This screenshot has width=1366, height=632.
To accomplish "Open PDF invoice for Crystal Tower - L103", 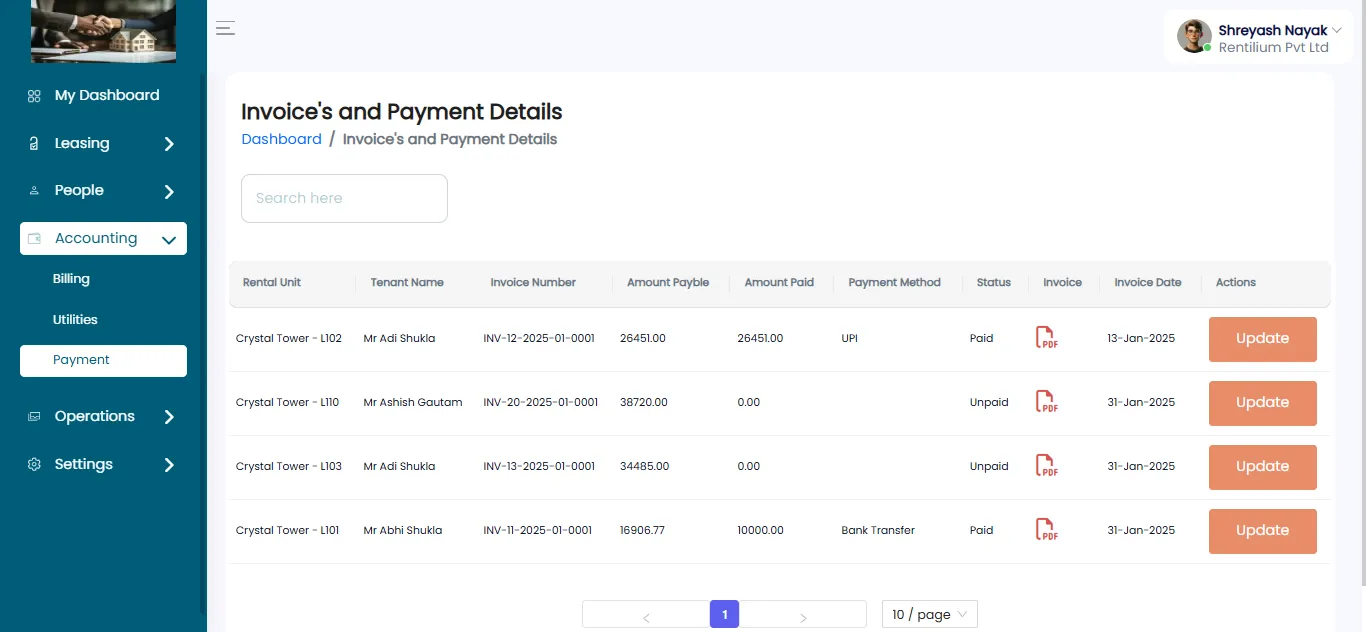I will click(x=1046, y=466).
